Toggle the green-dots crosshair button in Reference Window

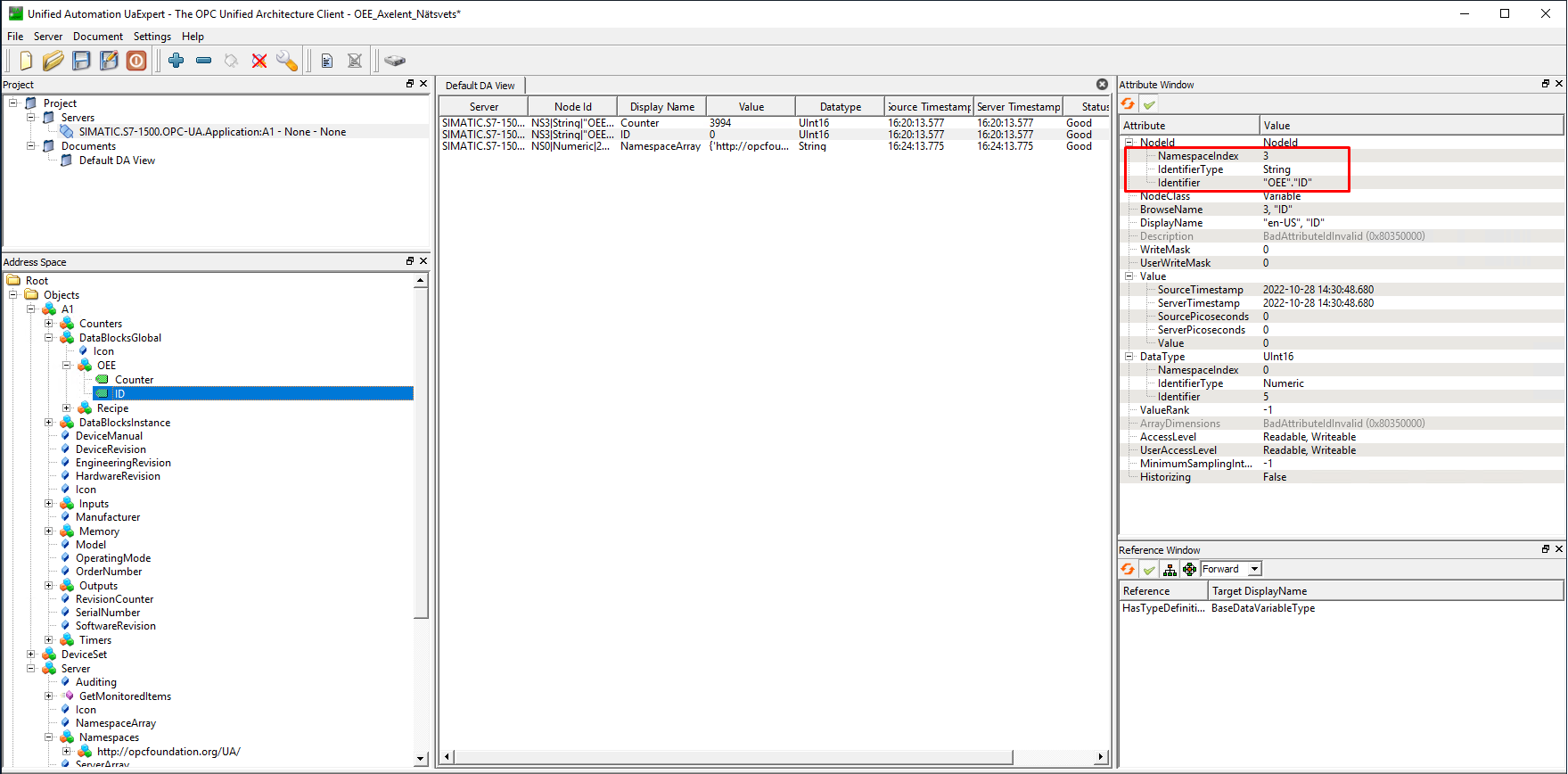[x=1189, y=570]
